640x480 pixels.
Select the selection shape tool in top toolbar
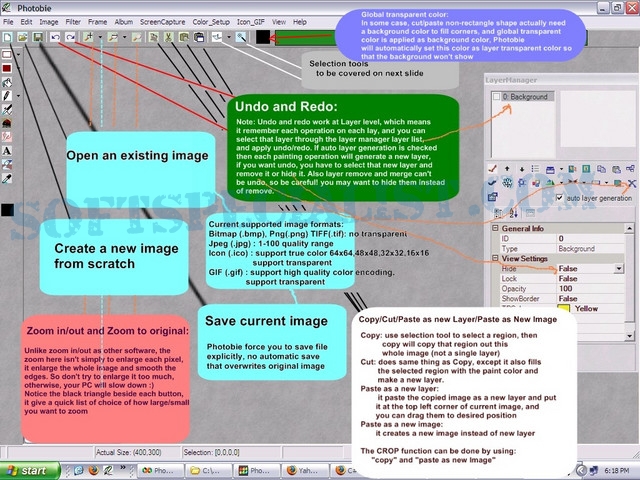[217, 37]
